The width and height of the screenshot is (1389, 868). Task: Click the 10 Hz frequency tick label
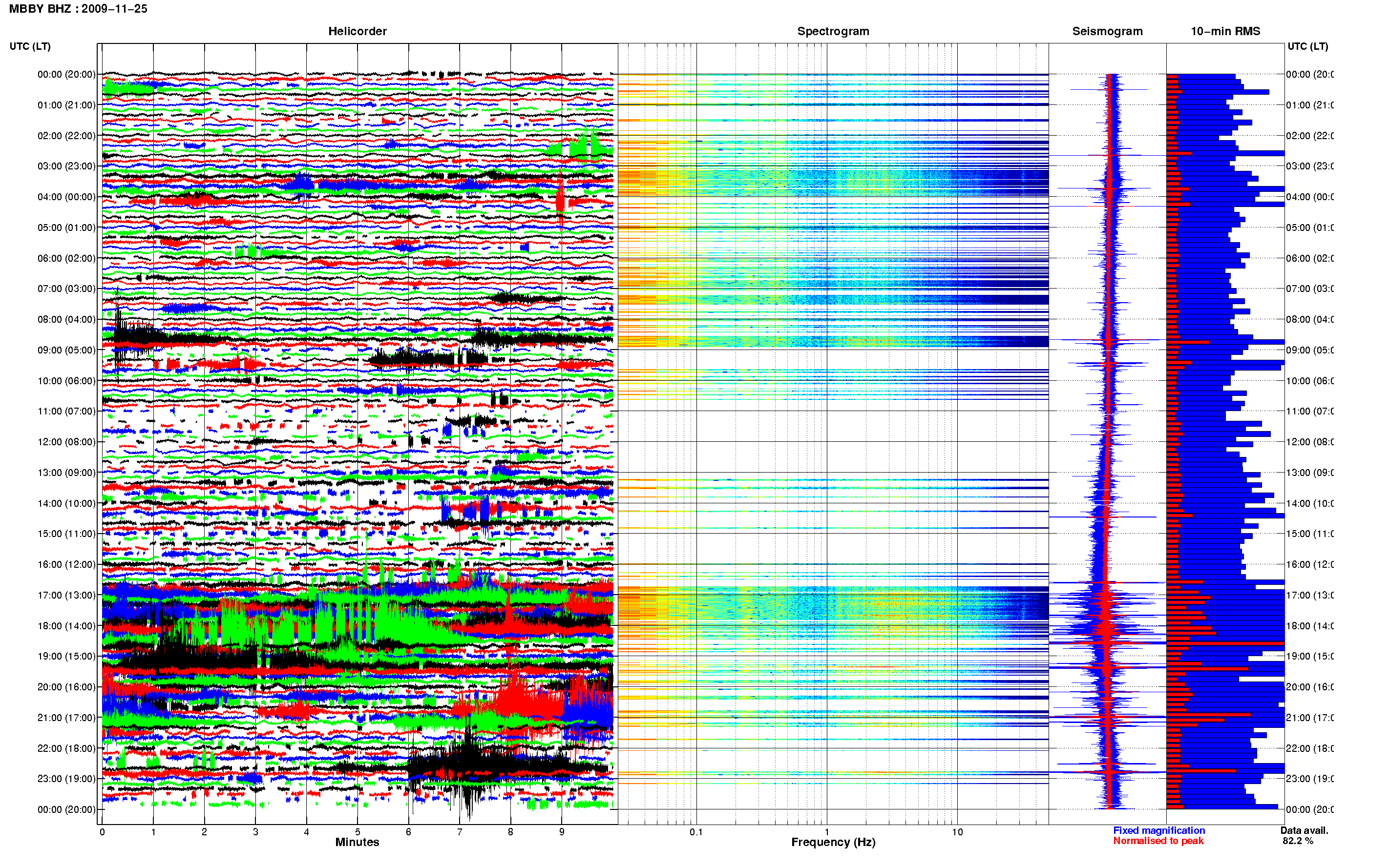coord(957,832)
